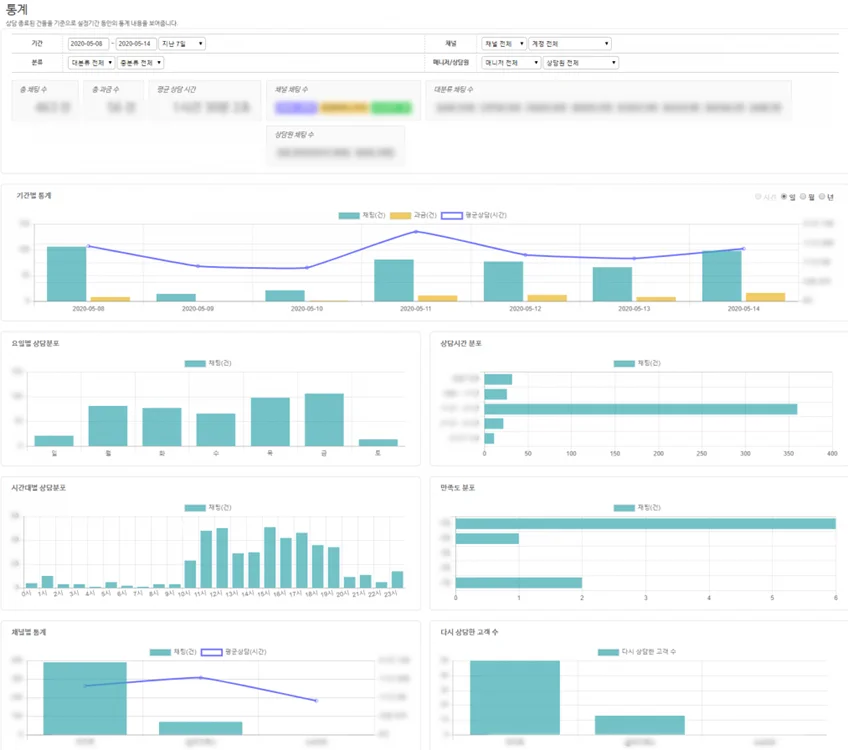Toggle yellow 과금(건) legend in 기간별 통계
The image size is (848, 750).
click(x=412, y=215)
